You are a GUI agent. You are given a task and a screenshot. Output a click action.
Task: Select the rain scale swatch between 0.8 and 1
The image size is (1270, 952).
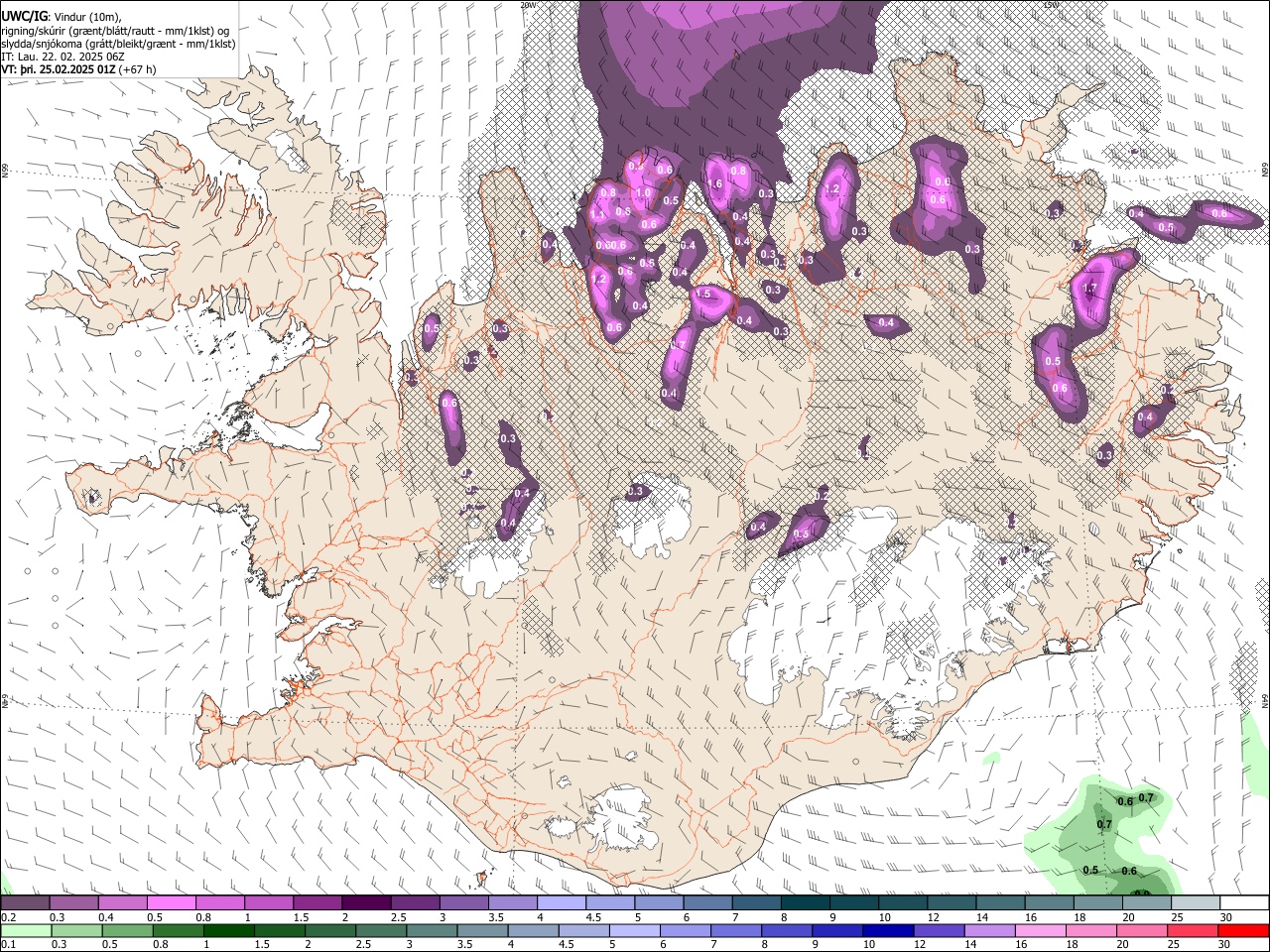pos(178,931)
